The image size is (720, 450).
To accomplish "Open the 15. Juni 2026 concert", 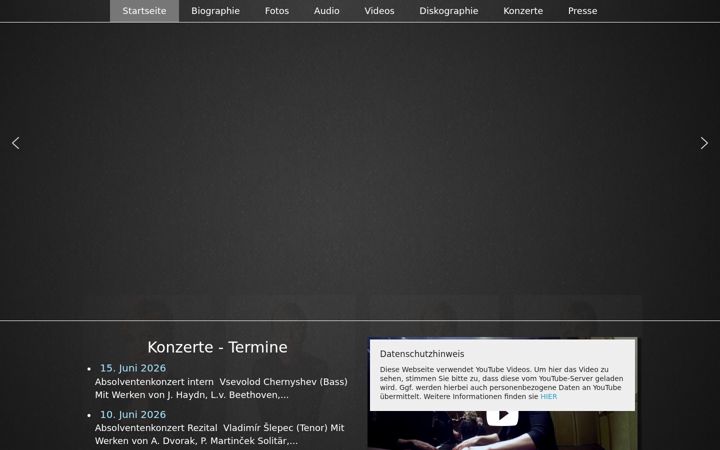I will click(x=133, y=368).
